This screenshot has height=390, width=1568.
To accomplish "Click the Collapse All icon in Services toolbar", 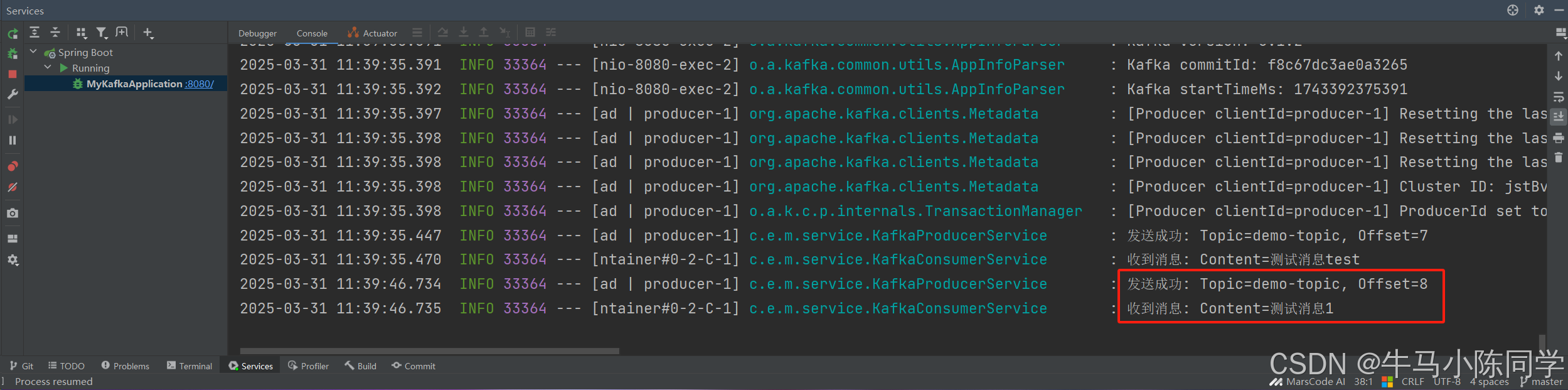I will coord(55,33).
